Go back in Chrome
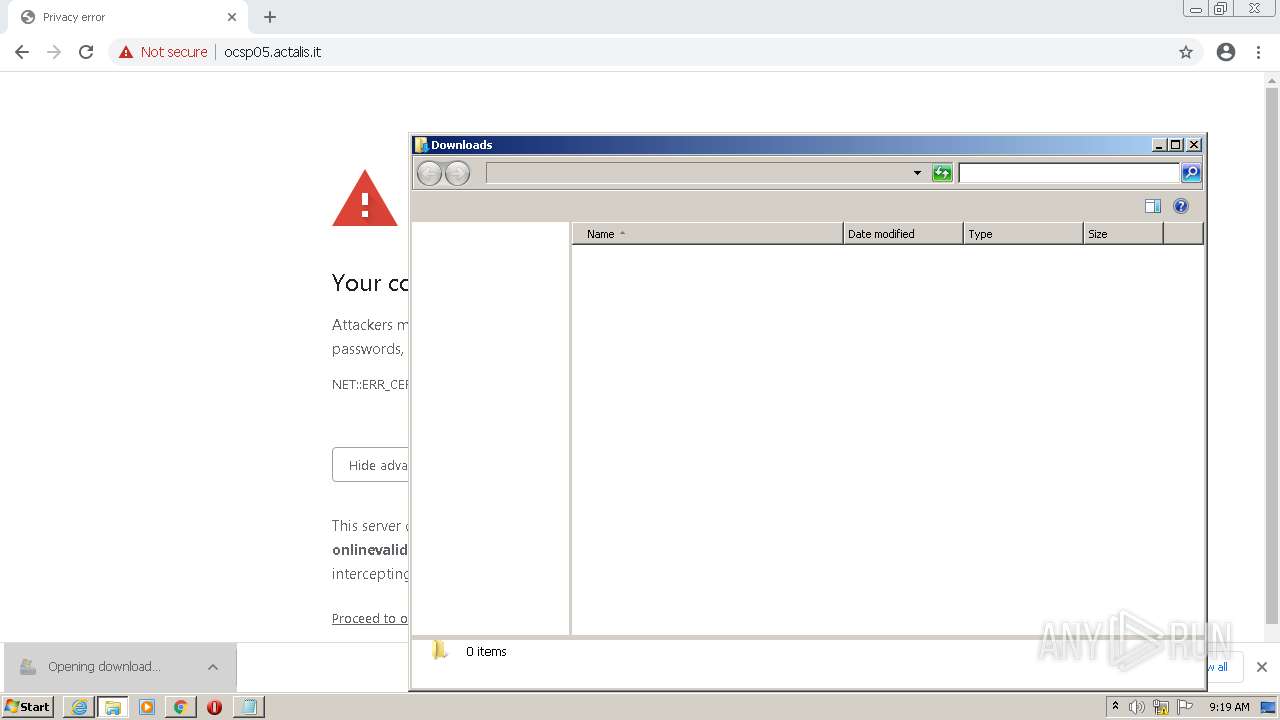The image size is (1280, 720). (x=22, y=52)
